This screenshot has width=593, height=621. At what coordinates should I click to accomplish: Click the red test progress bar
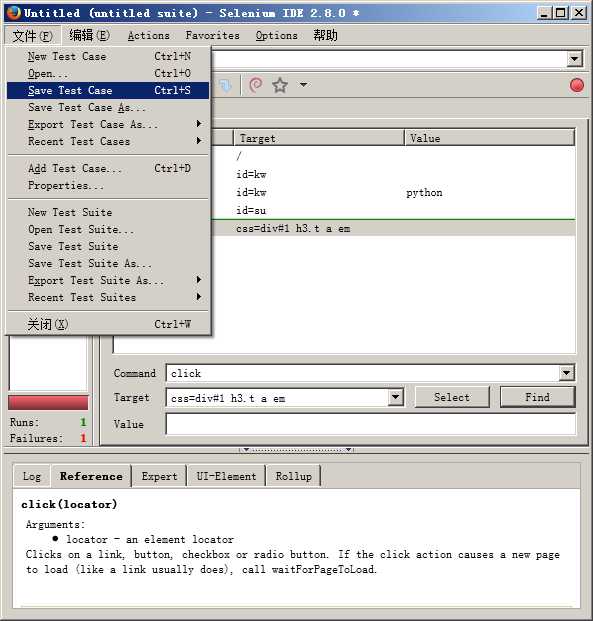pos(48,402)
